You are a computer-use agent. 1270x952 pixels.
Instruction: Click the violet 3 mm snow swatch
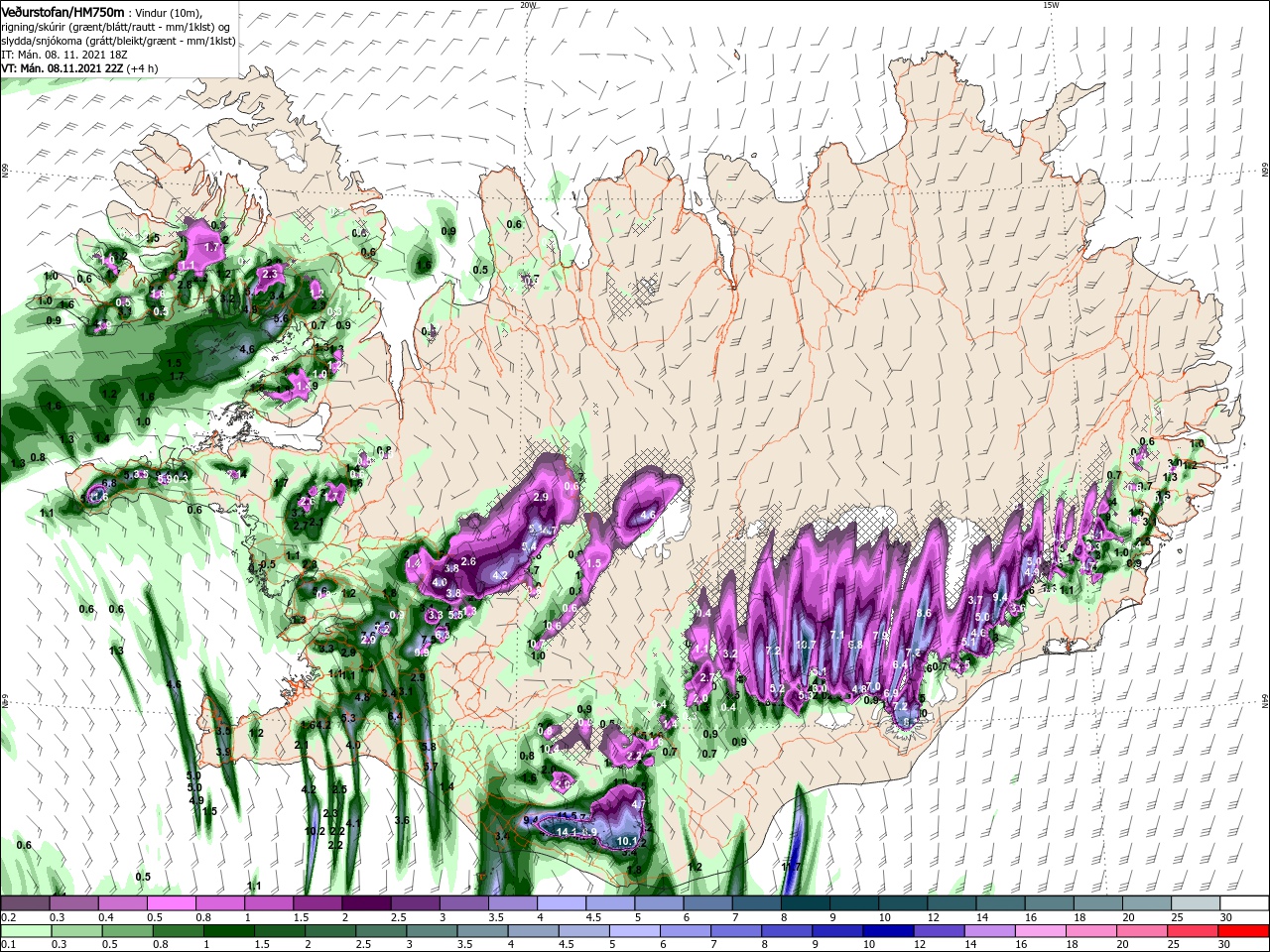[464, 903]
